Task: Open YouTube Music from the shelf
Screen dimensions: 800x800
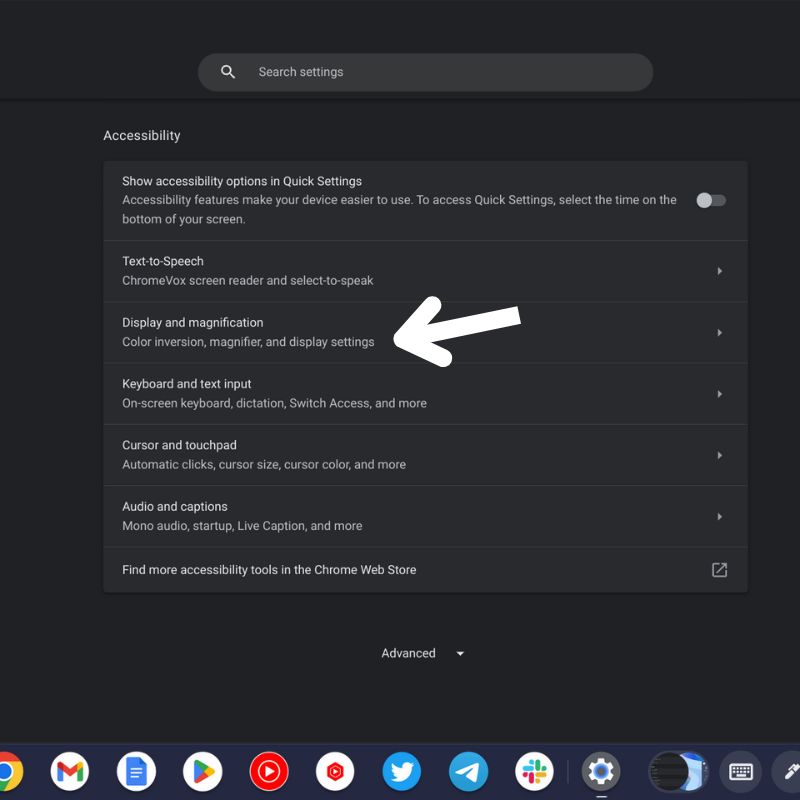Action: pos(269,771)
